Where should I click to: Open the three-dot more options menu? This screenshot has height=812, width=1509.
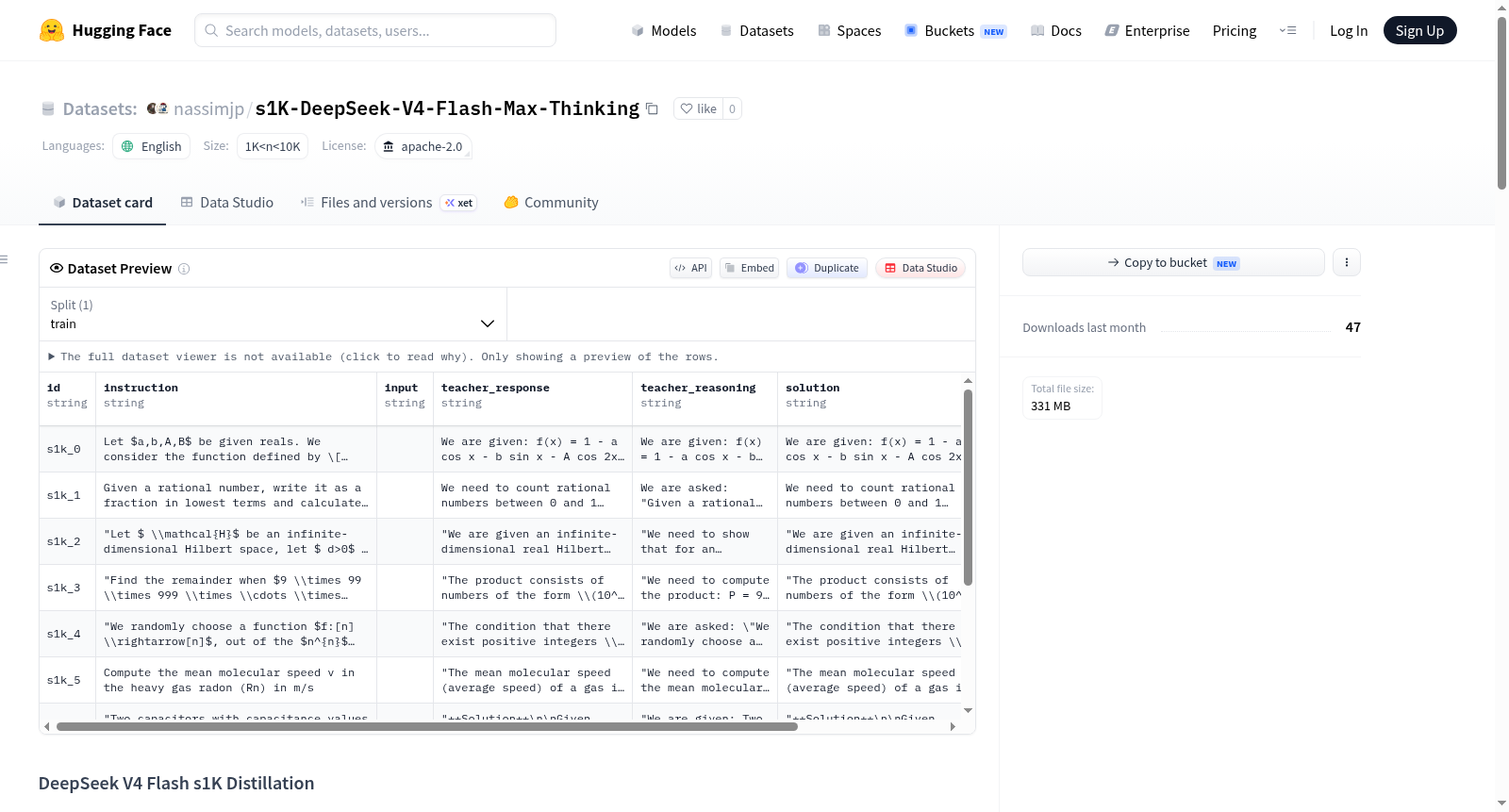(1347, 262)
